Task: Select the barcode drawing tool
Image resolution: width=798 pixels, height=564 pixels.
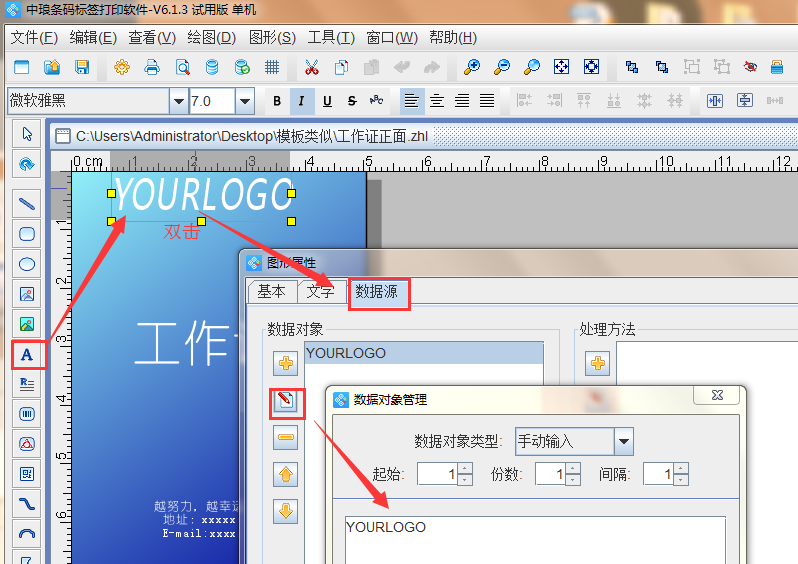Action: point(27,413)
